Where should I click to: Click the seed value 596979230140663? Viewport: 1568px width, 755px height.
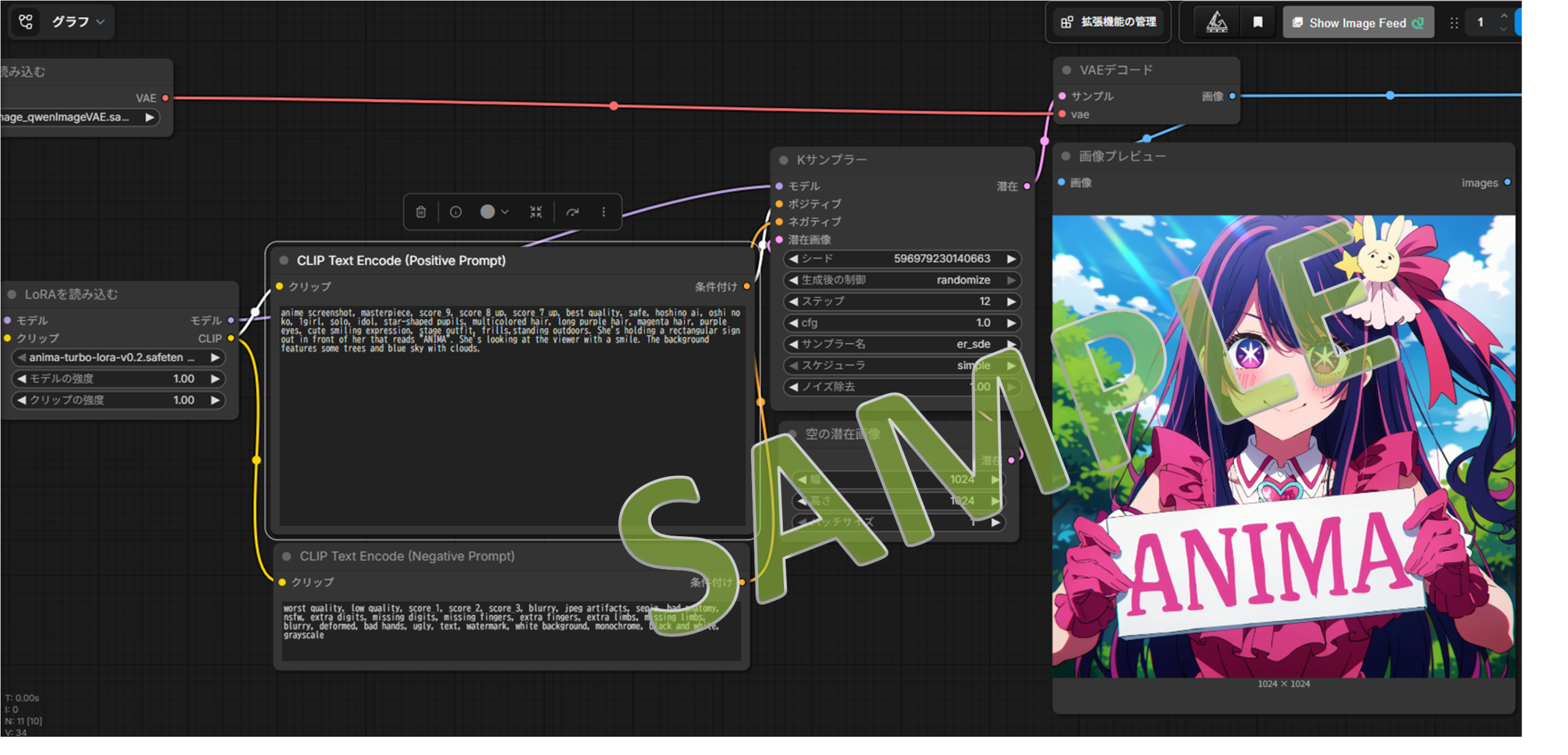[x=942, y=259]
